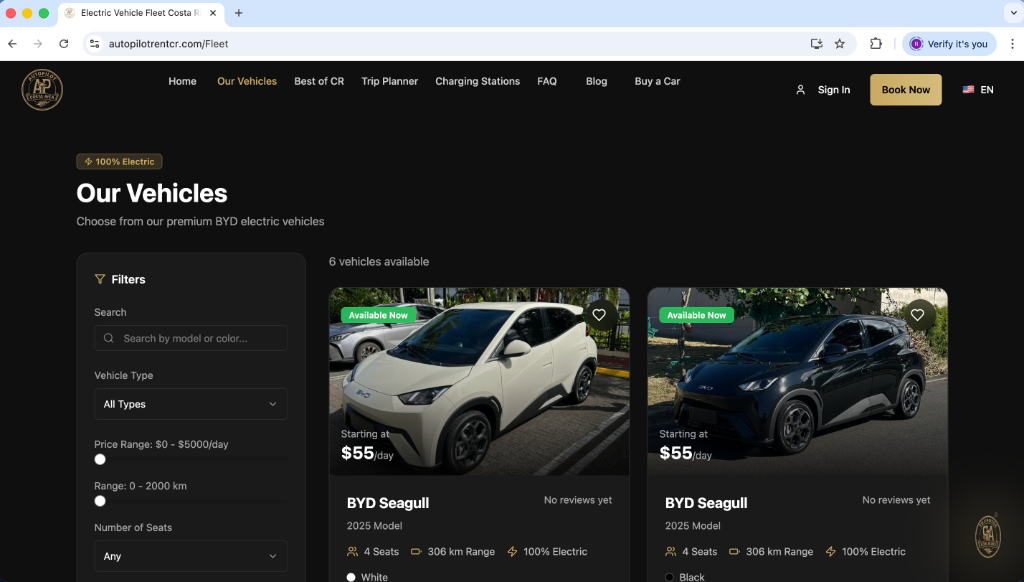Open white BYD Seagull title
Image resolution: width=1024 pixels, height=582 pixels.
tap(388, 503)
